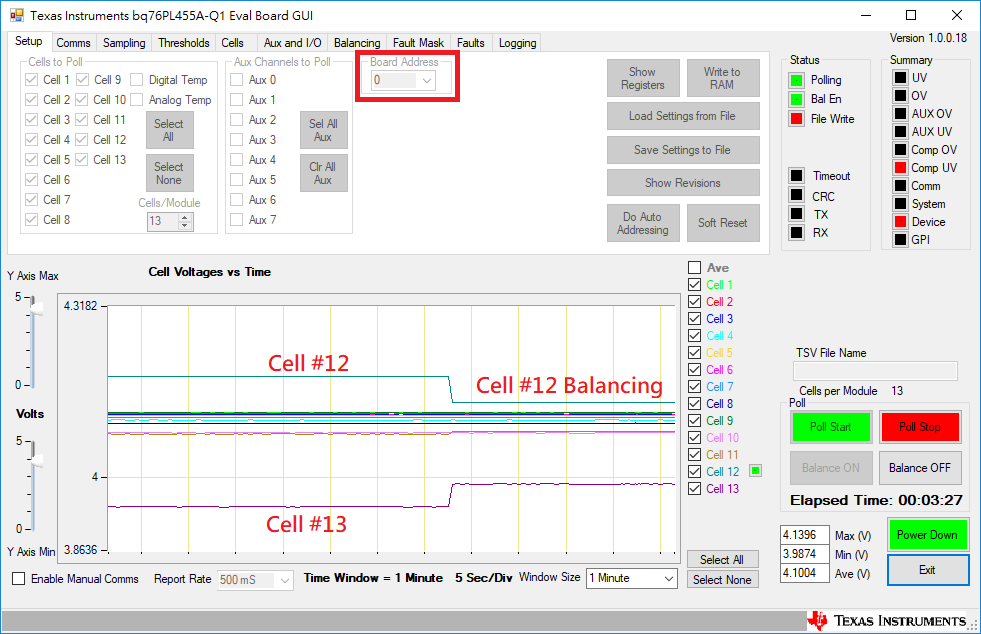Check the Aux 7 channel box
This screenshot has height=634, width=981.
tap(236, 220)
